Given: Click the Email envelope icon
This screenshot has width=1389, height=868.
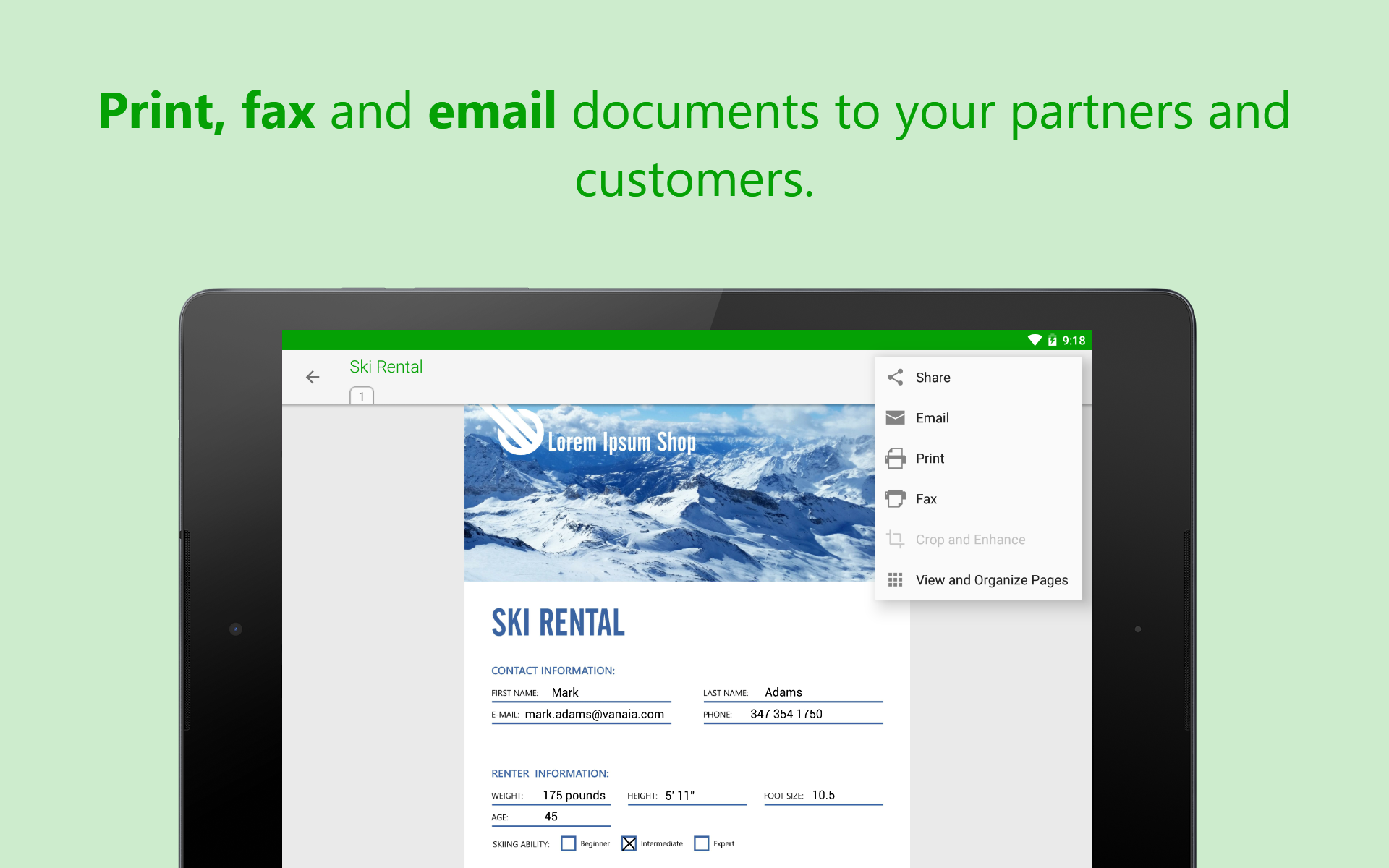Looking at the screenshot, I should [895, 417].
